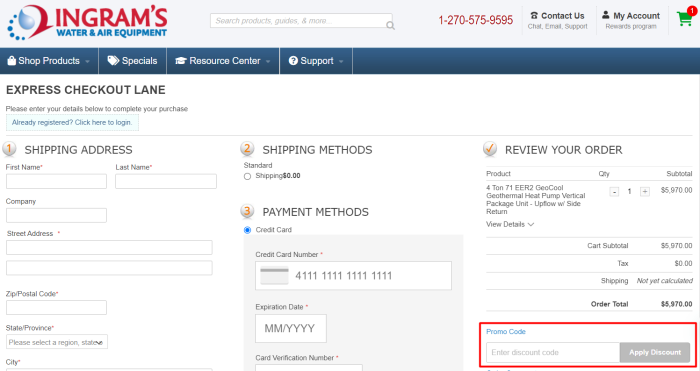Screen dimensions: 700x371
Task: Increase product quantity with plus button
Action: [645, 192]
